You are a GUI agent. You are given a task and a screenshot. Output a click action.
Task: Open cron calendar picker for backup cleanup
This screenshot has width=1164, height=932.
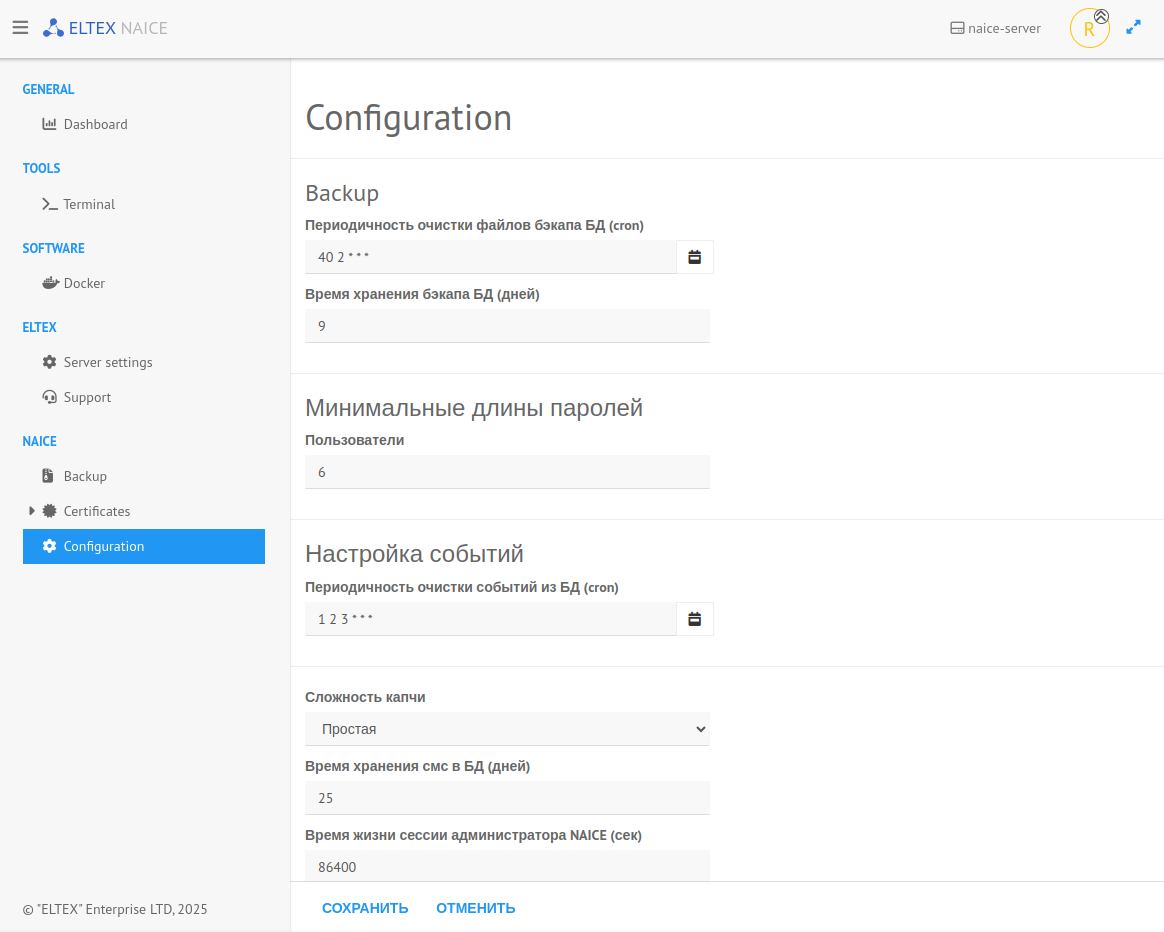[695, 257]
